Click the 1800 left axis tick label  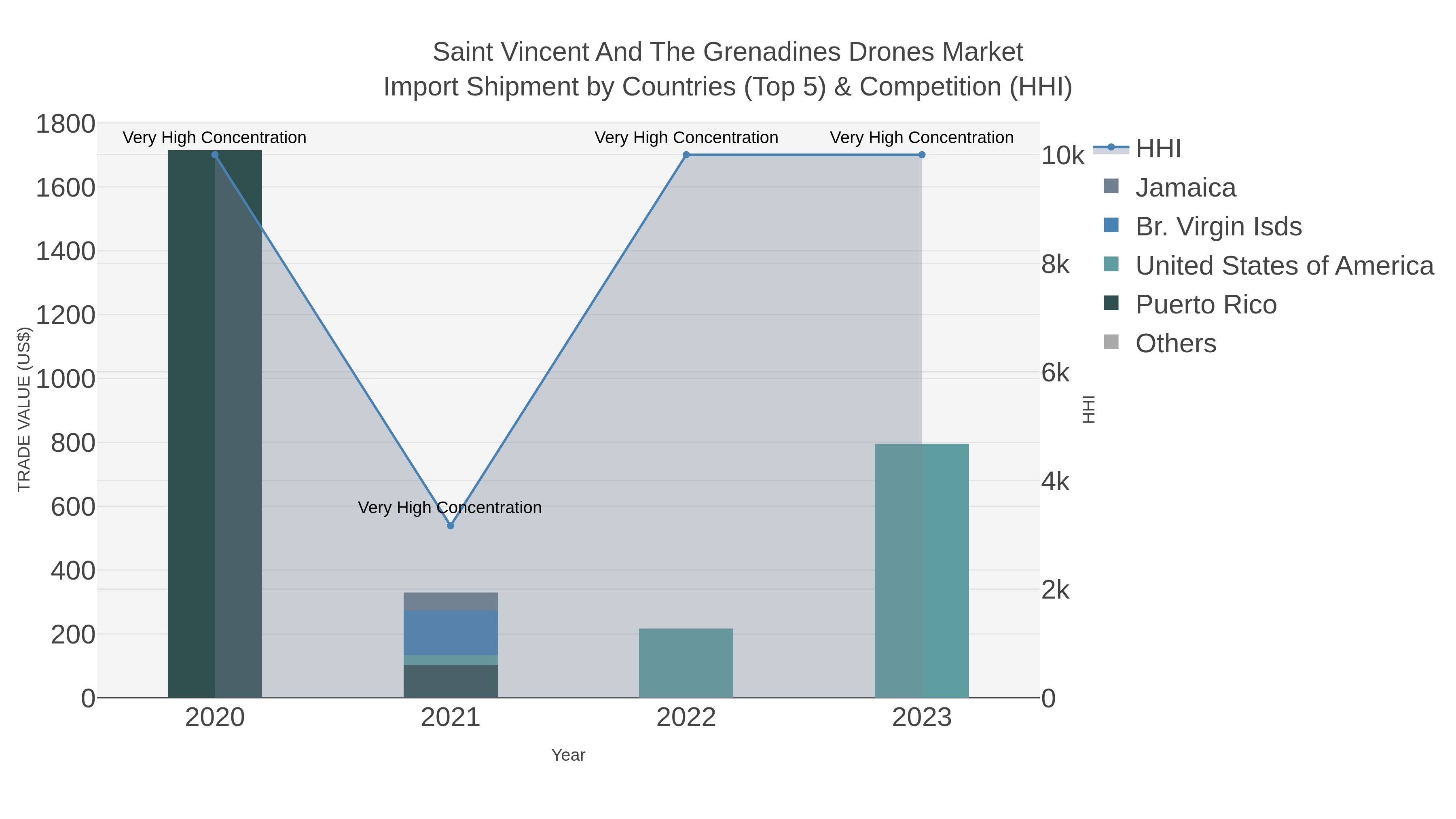point(66,124)
